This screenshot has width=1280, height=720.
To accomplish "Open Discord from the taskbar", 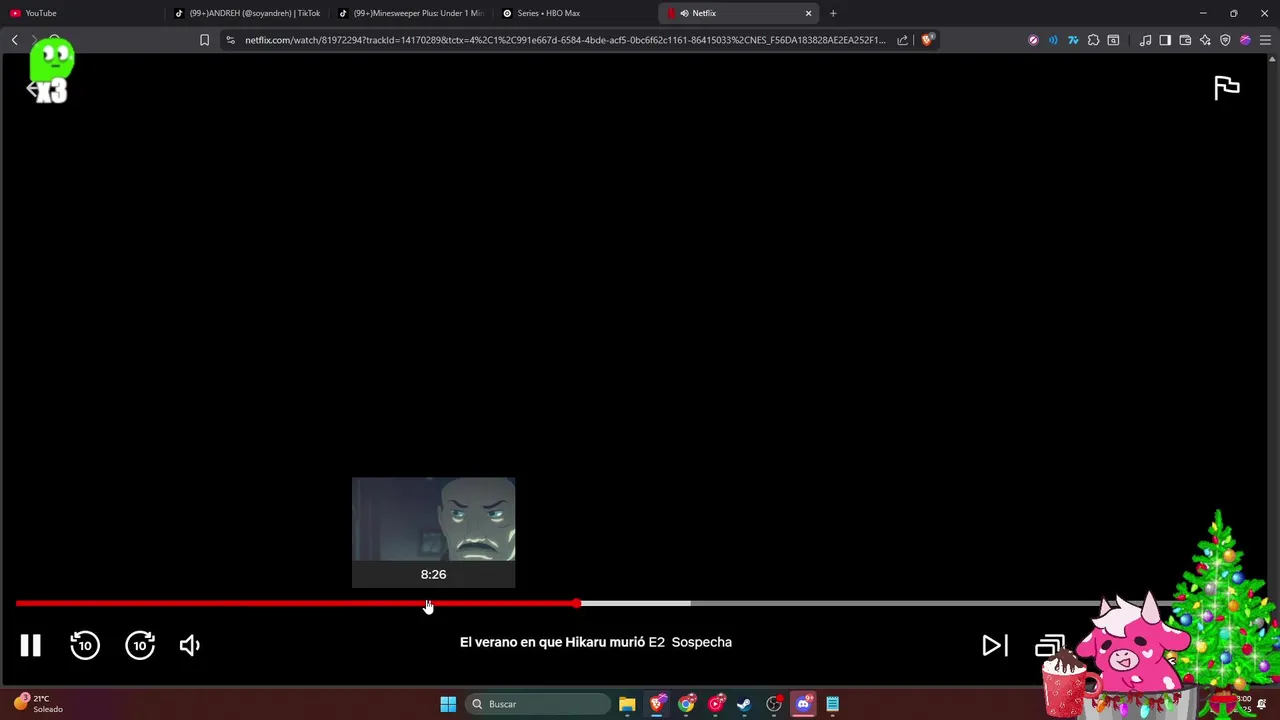I will coord(803,704).
